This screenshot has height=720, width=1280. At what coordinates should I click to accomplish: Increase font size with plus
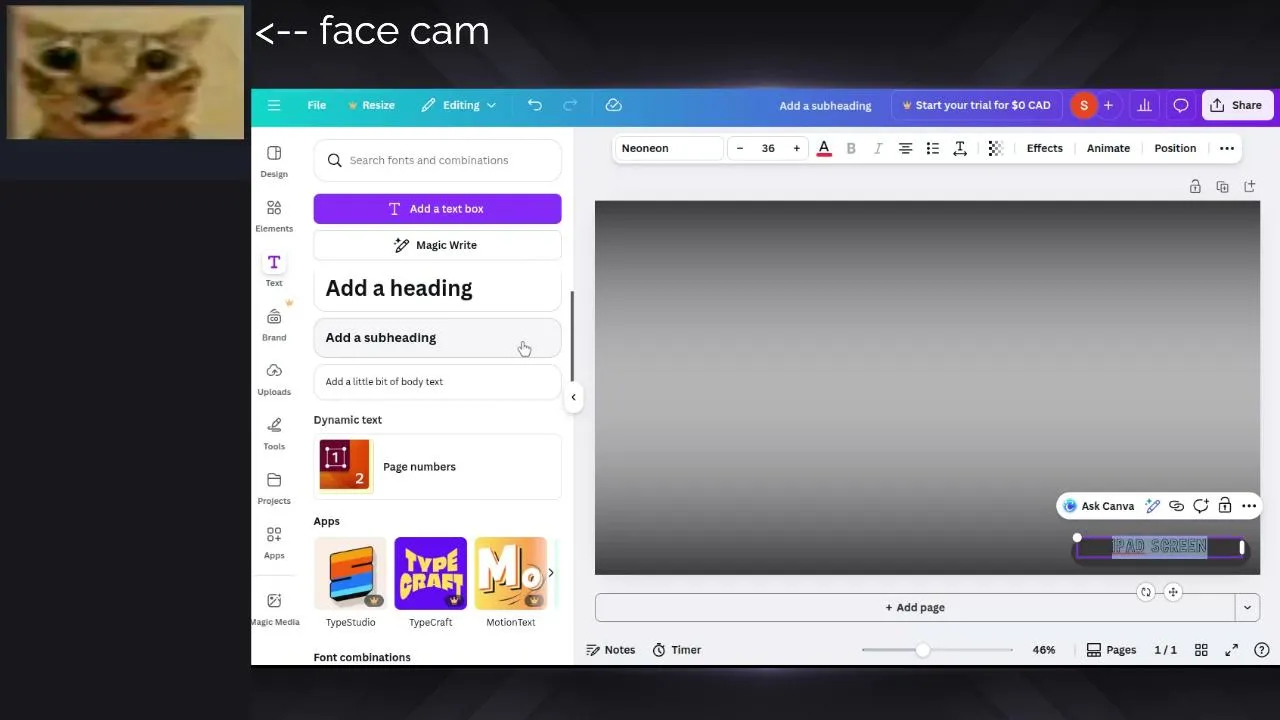point(796,148)
